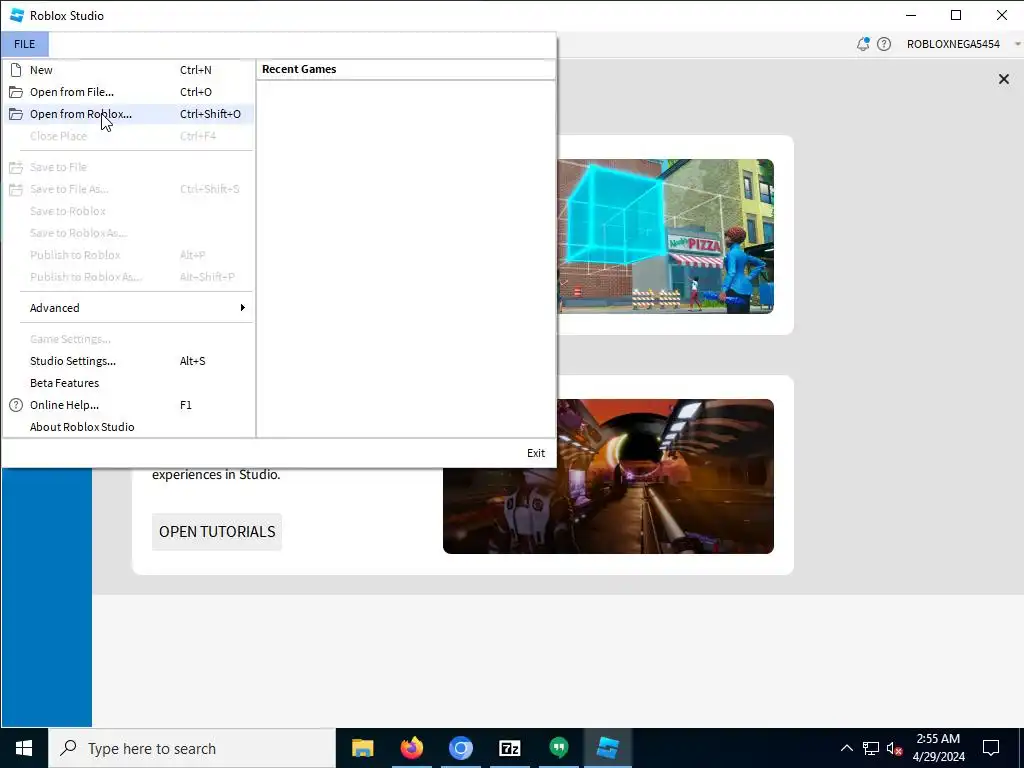The image size is (1024, 768).
Task: Open Hangouts chat taskbar icon
Action: (558, 748)
